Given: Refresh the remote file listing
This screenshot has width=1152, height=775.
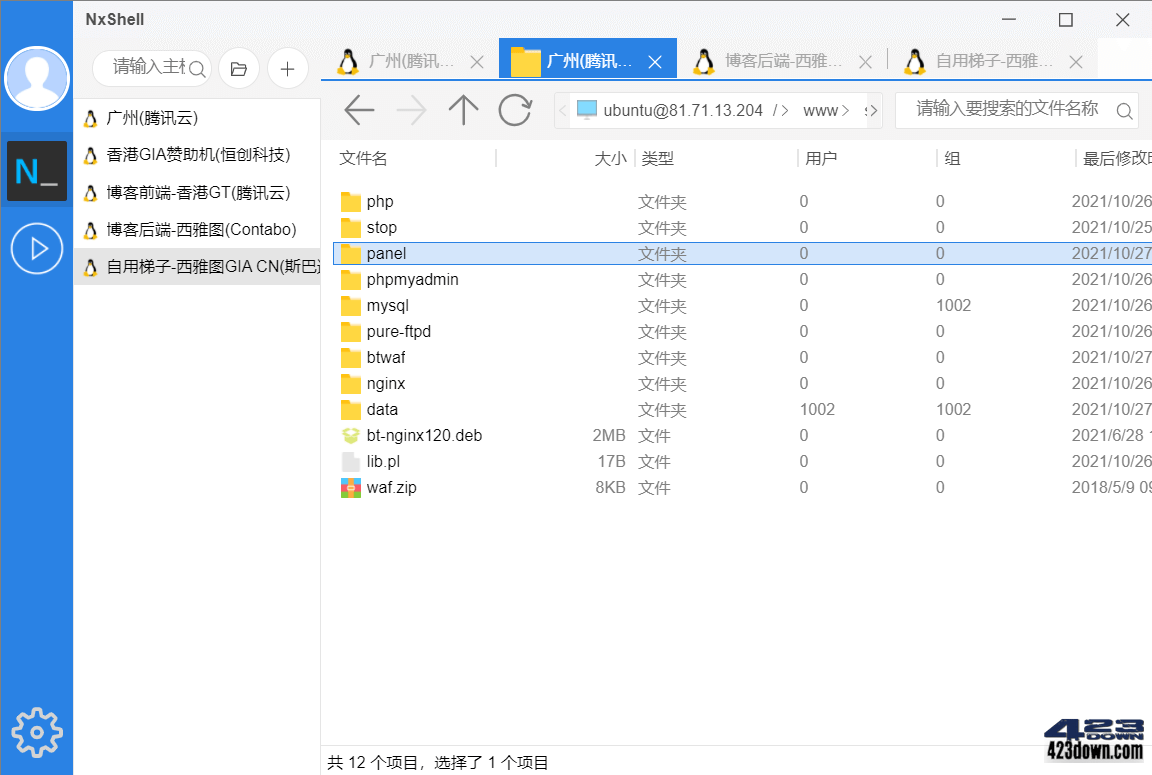Looking at the screenshot, I should pyautogui.click(x=515, y=110).
